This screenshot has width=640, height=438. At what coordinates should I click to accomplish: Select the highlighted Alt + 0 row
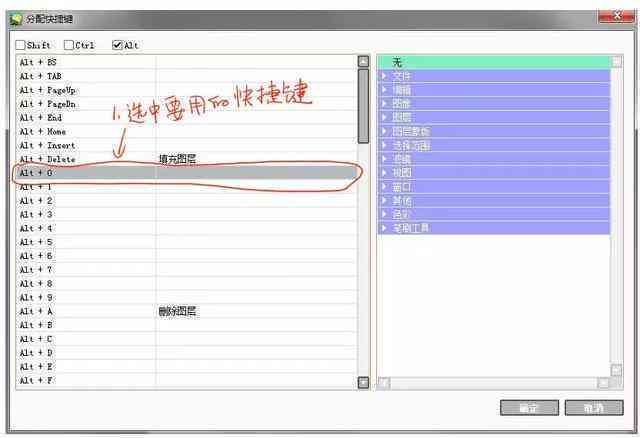pos(187,173)
